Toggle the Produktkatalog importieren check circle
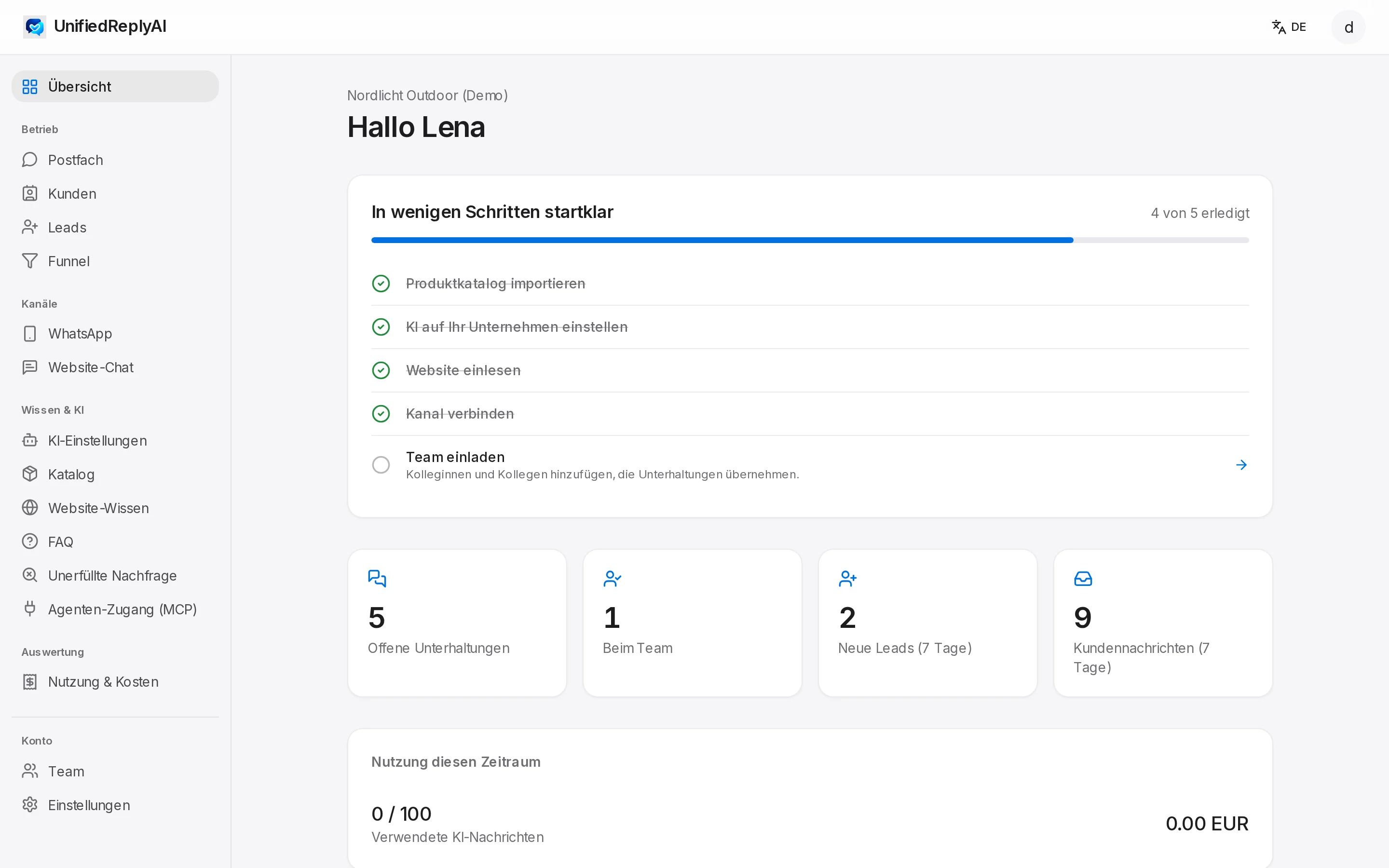 click(381, 284)
